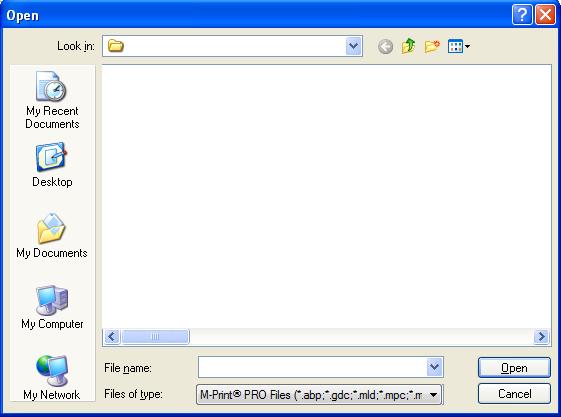Click the Cancel button

click(514, 394)
